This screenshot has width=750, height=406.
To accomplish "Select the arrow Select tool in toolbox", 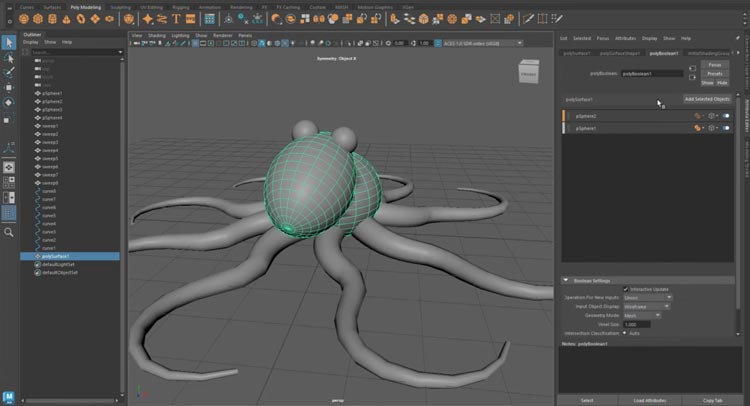I will 9,42.
